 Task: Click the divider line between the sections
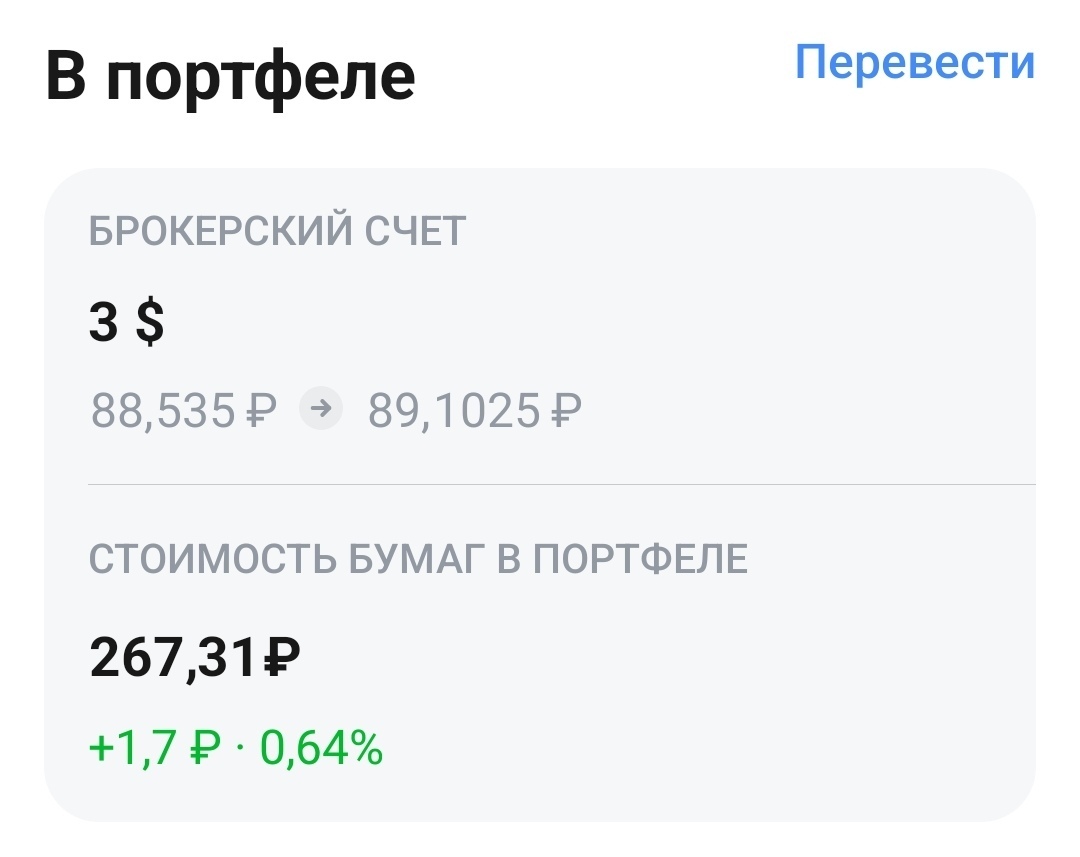coord(560,485)
